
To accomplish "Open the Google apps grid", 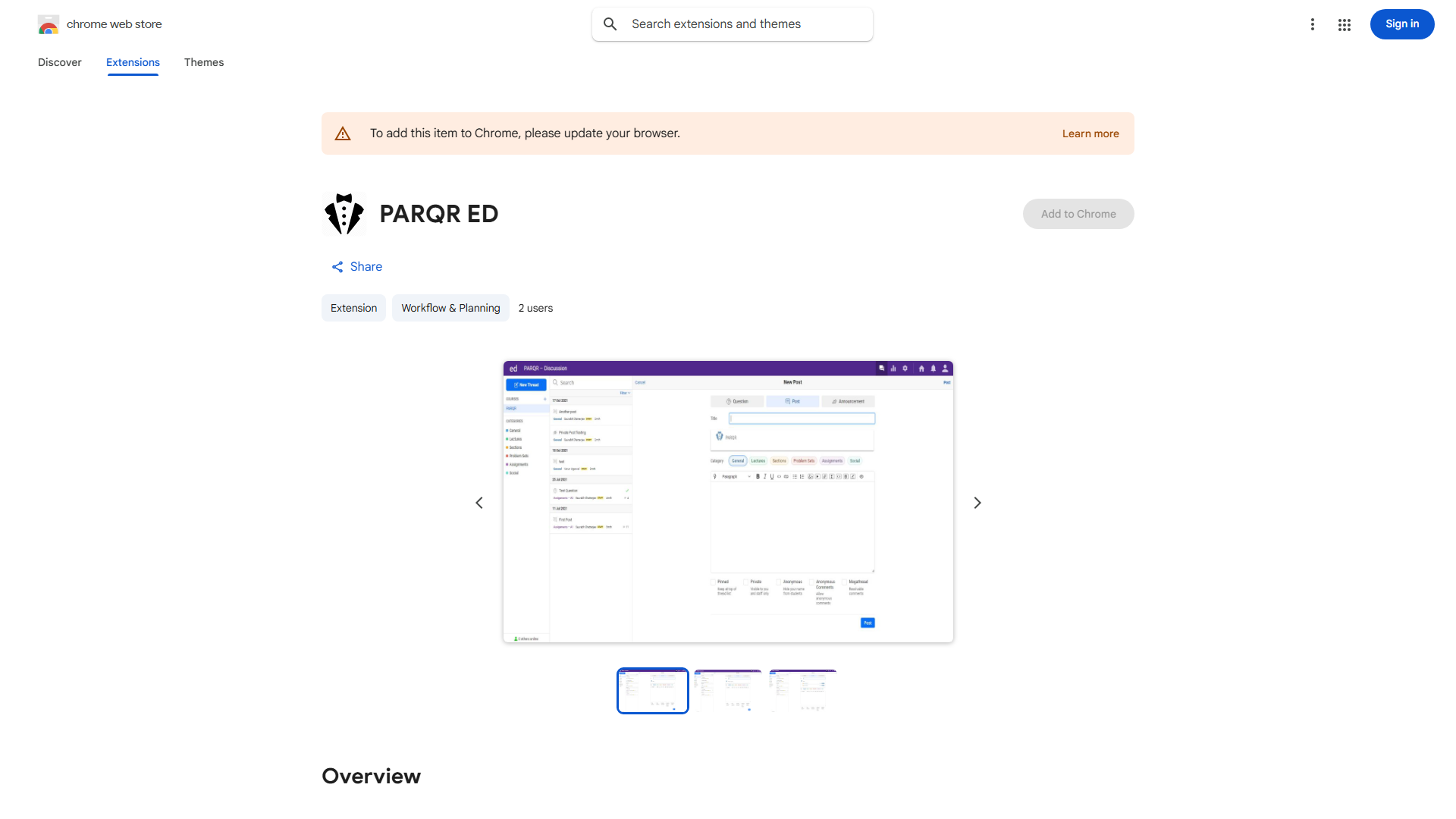I will 1345,24.
